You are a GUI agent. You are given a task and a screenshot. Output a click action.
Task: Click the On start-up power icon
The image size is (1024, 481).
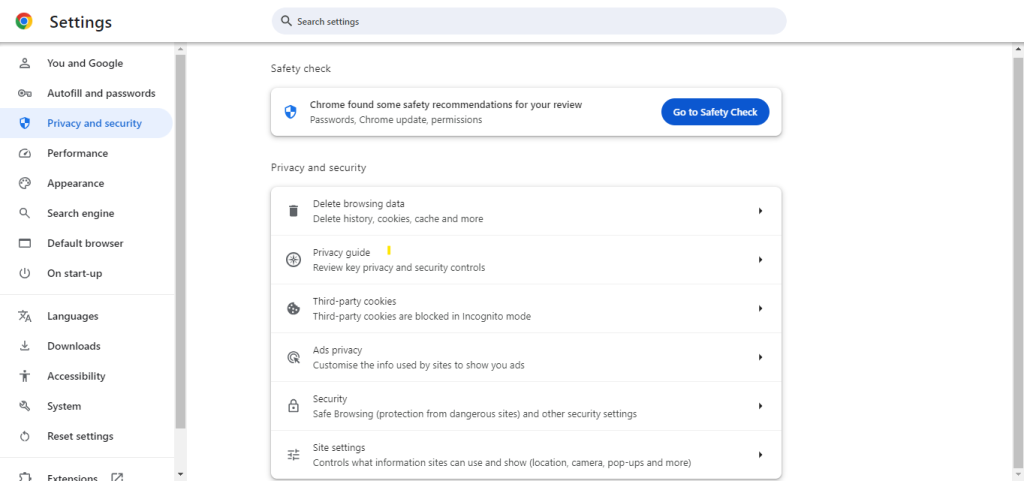pyautogui.click(x=25, y=273)
